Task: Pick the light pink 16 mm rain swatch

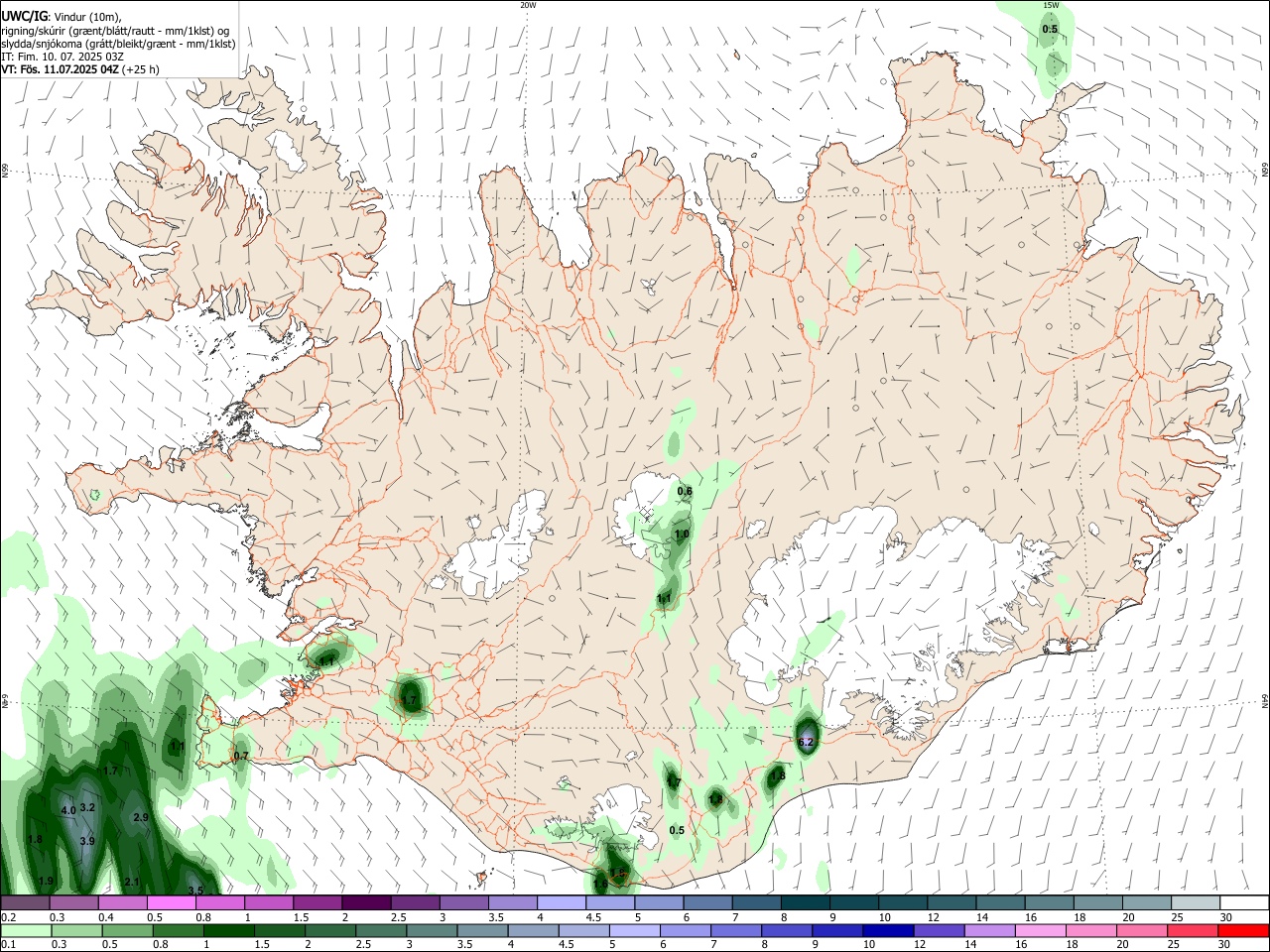Action: click(1040, 931)
